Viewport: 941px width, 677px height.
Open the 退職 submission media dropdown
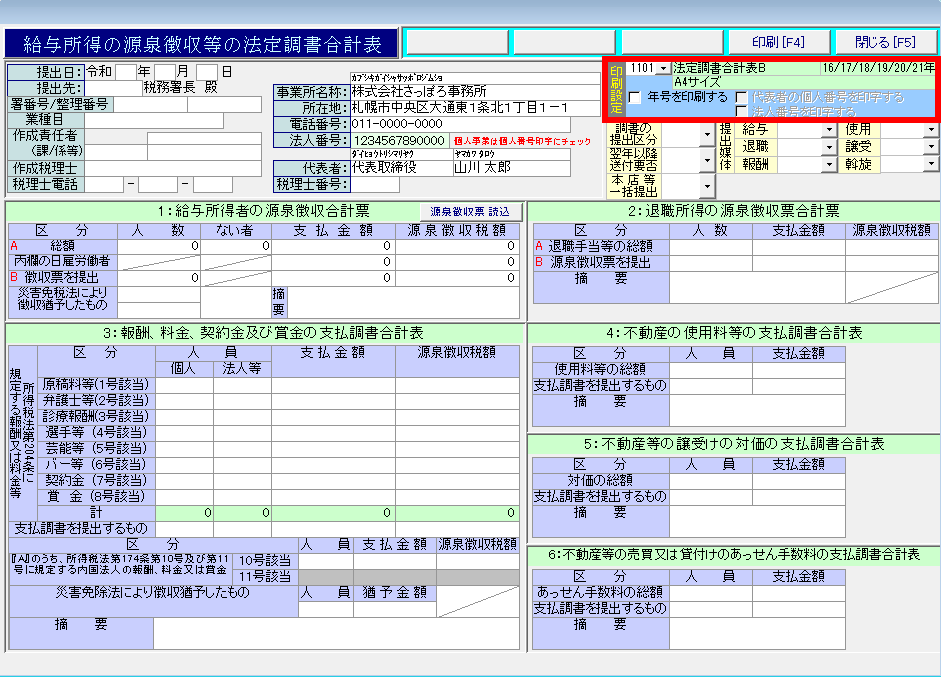(x=829, y=147)
